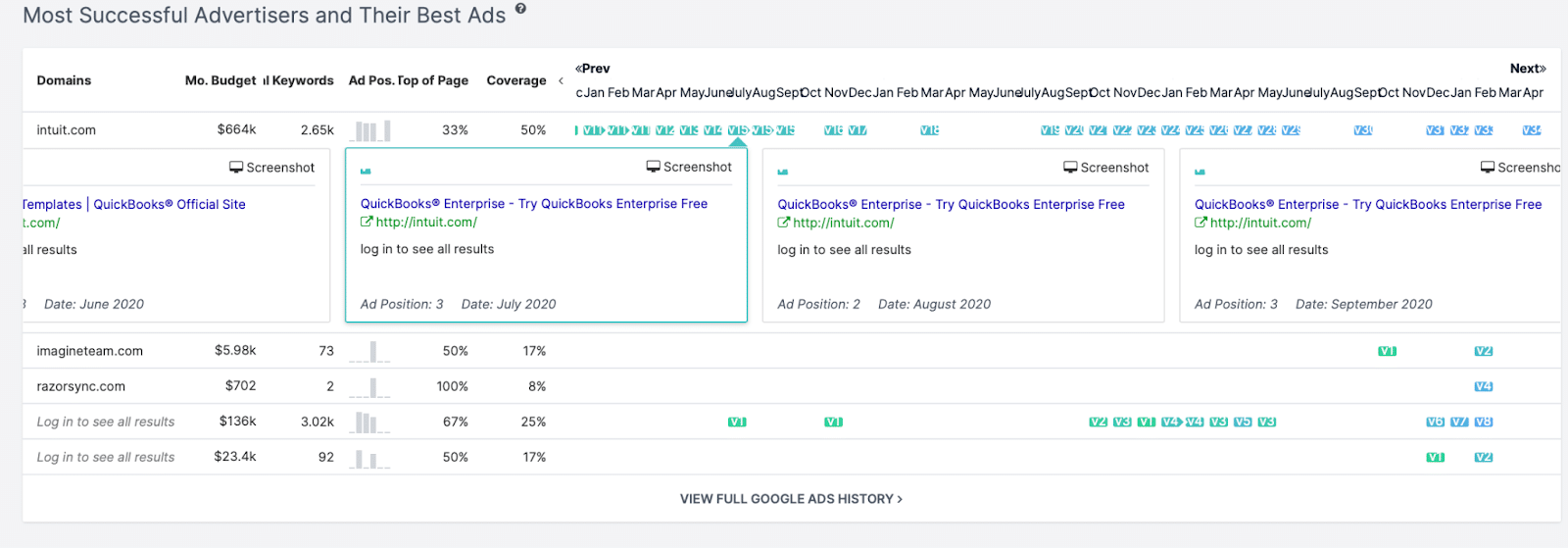1568x548 pixels.
Task: Select intuit.com V17 ad version marker
Action: (857, 130)
